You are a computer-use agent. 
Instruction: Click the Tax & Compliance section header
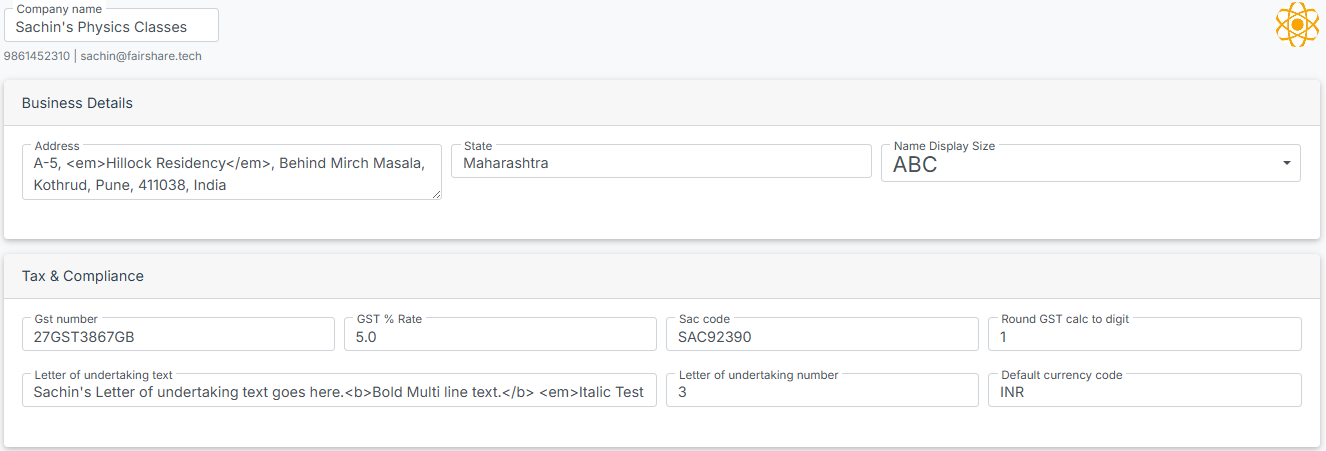tap(83, 276)
